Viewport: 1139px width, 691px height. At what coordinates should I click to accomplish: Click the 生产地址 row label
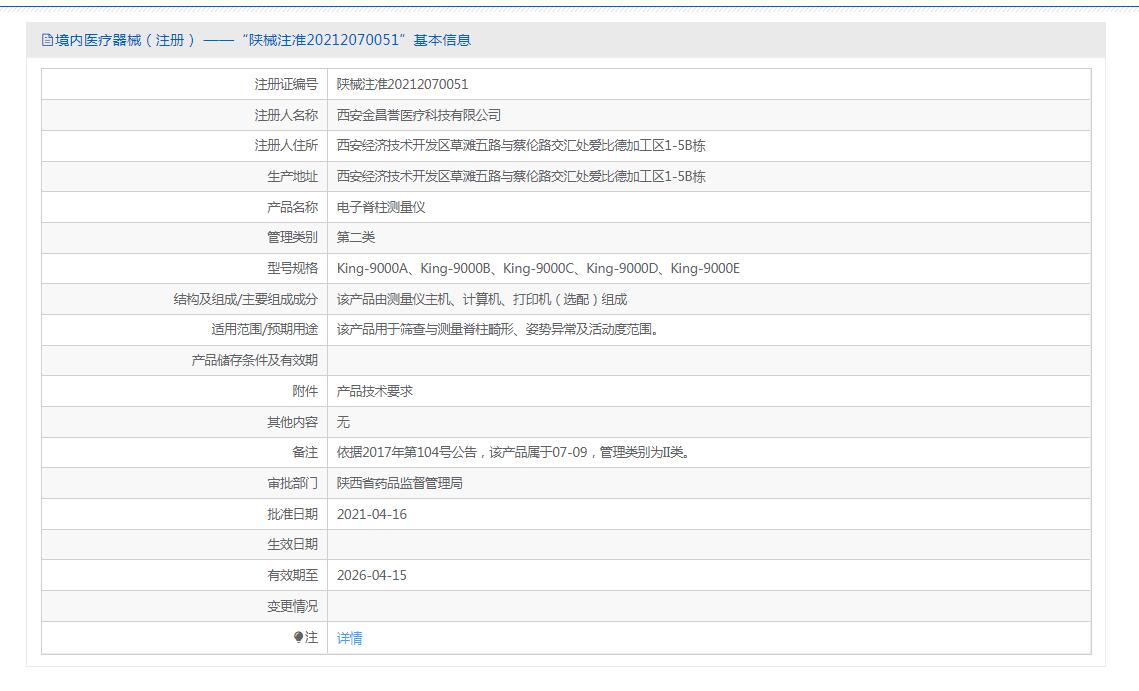[293, 177]
